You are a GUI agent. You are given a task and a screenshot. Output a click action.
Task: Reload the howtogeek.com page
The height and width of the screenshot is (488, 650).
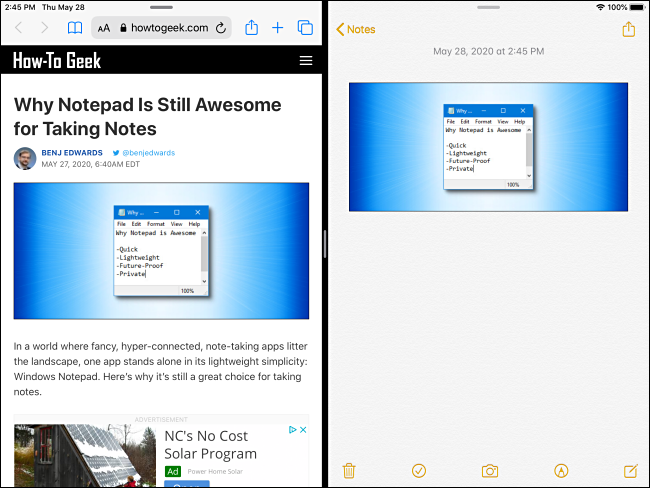(x=221, y=28)
